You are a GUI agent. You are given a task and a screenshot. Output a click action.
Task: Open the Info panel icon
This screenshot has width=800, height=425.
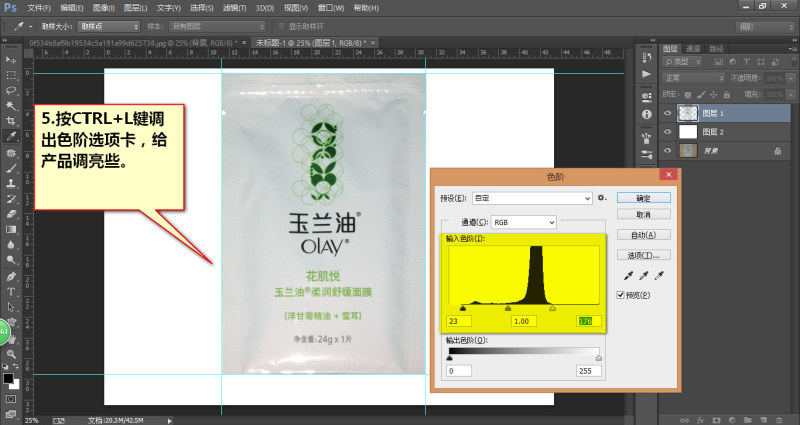647,114
